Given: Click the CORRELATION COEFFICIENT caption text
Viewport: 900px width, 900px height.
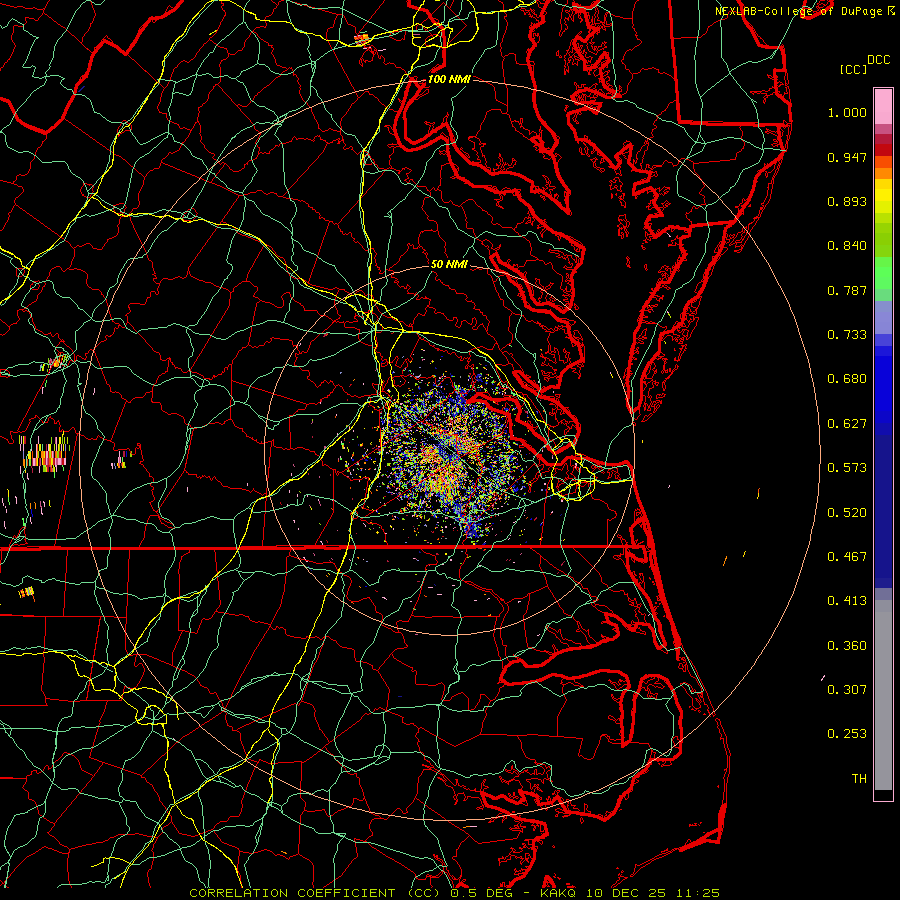Looking at the screenshot, I should pos(292,893).
